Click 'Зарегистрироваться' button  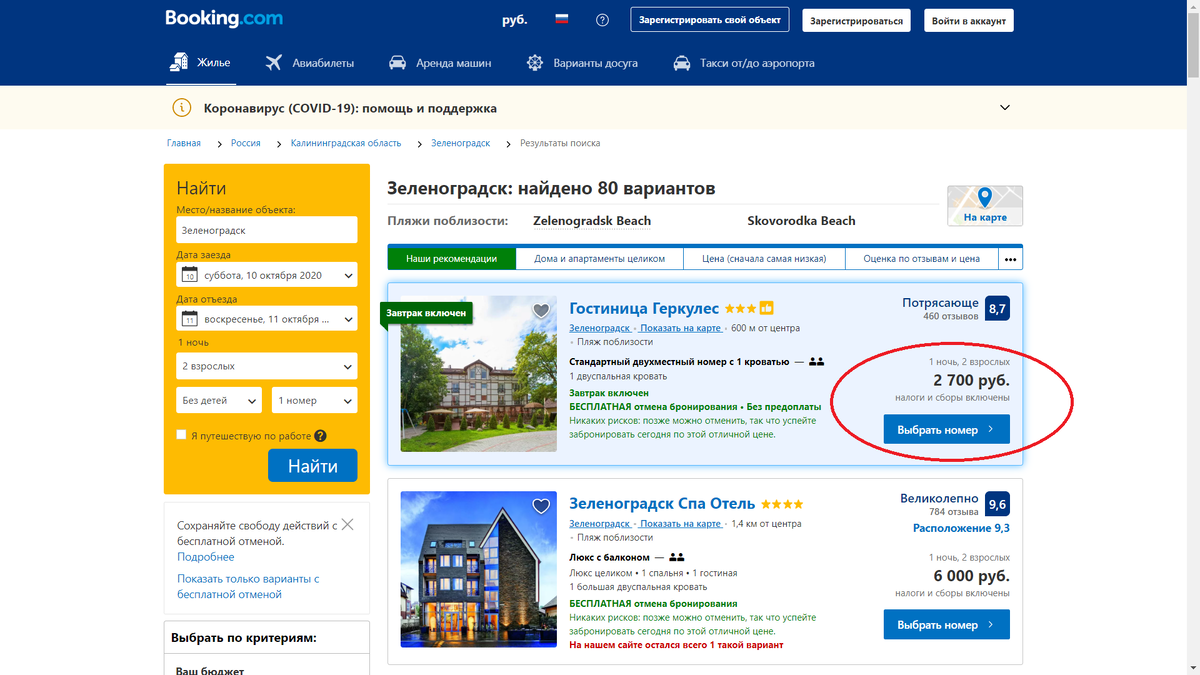pyautogui.click(x=856, y=20)
